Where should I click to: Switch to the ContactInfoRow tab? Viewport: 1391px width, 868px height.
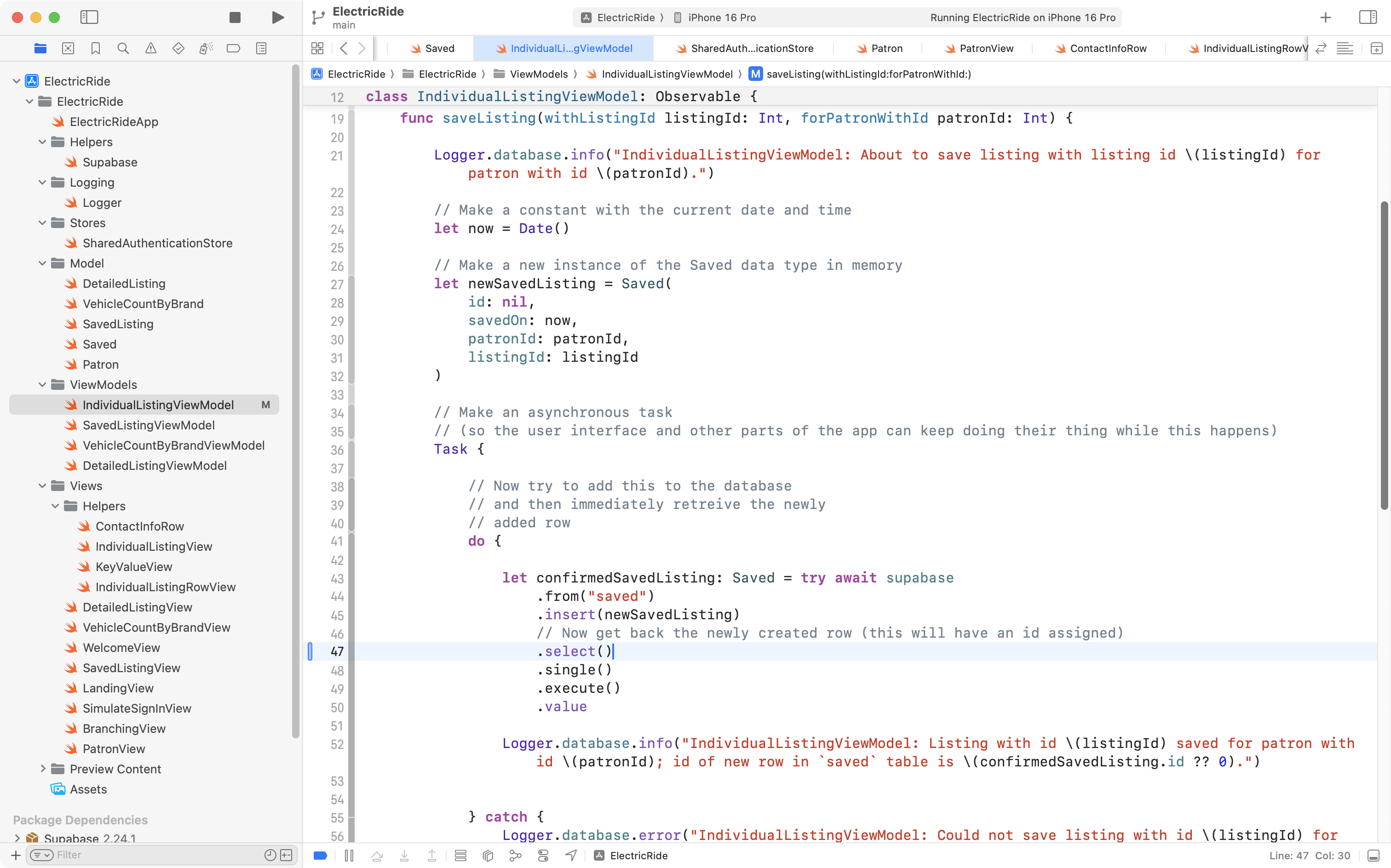[x=1107, y=48]
